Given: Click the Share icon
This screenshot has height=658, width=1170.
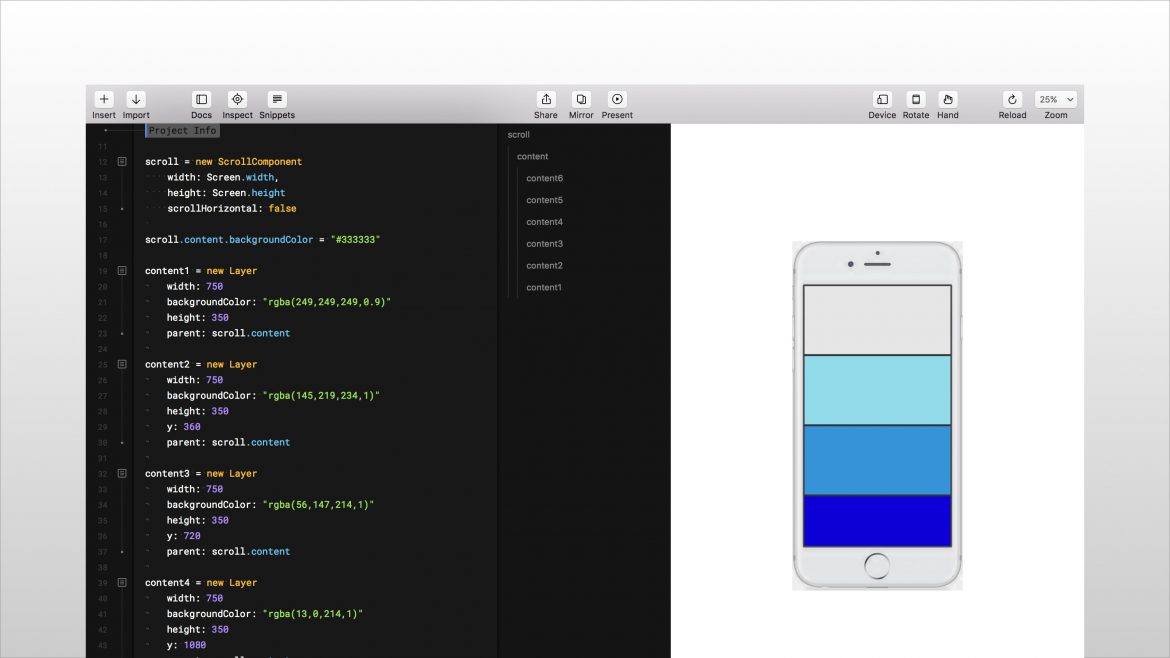Looking at the screenshot, I should [x=546, y=99].
